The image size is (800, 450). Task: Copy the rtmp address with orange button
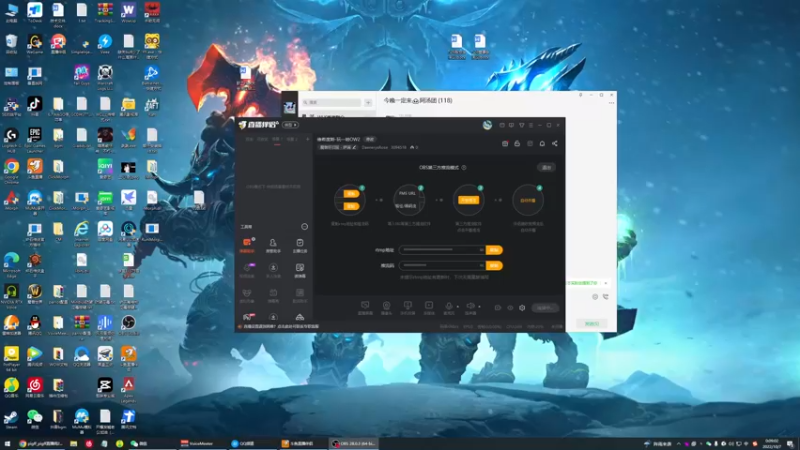494,250
